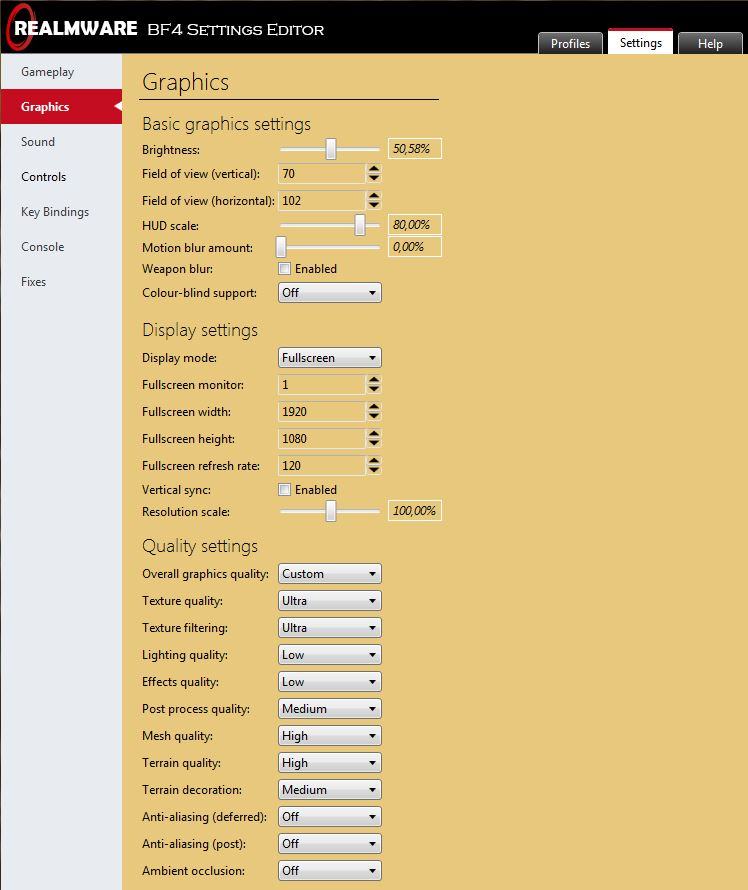Open the Overall graphics quality dropdown
The image size is (748, 890).
coord(330,574)
